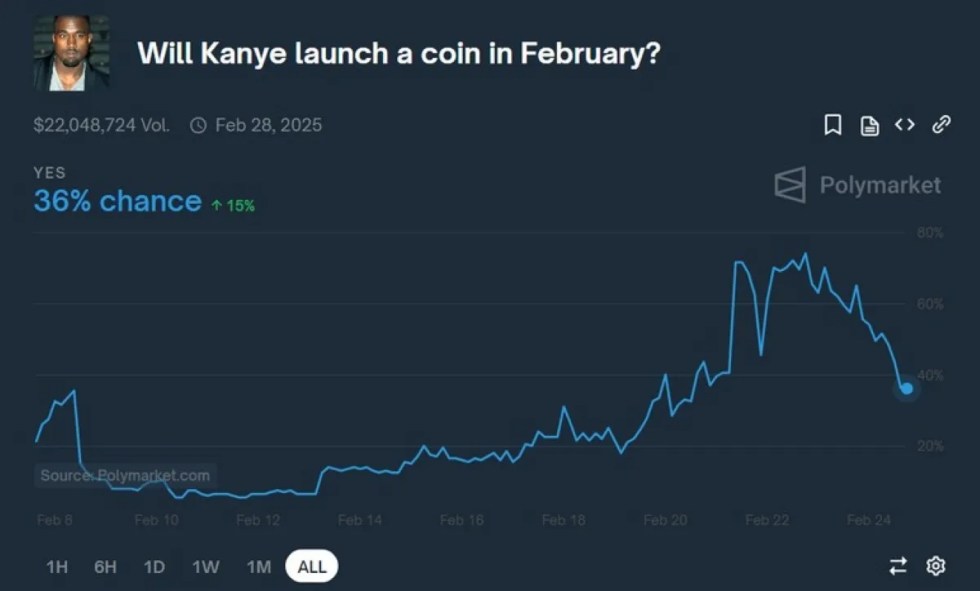Viewport: 980px width, 591px height.
Task: Switch chart to 1D range
Action: 154,567
